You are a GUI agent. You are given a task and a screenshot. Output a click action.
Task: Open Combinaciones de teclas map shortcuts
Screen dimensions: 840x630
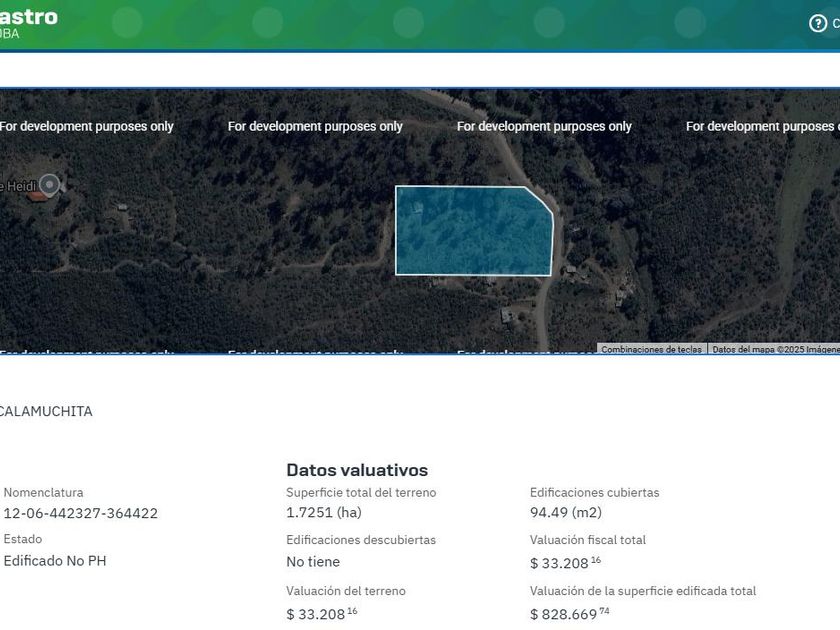[651, 349]
